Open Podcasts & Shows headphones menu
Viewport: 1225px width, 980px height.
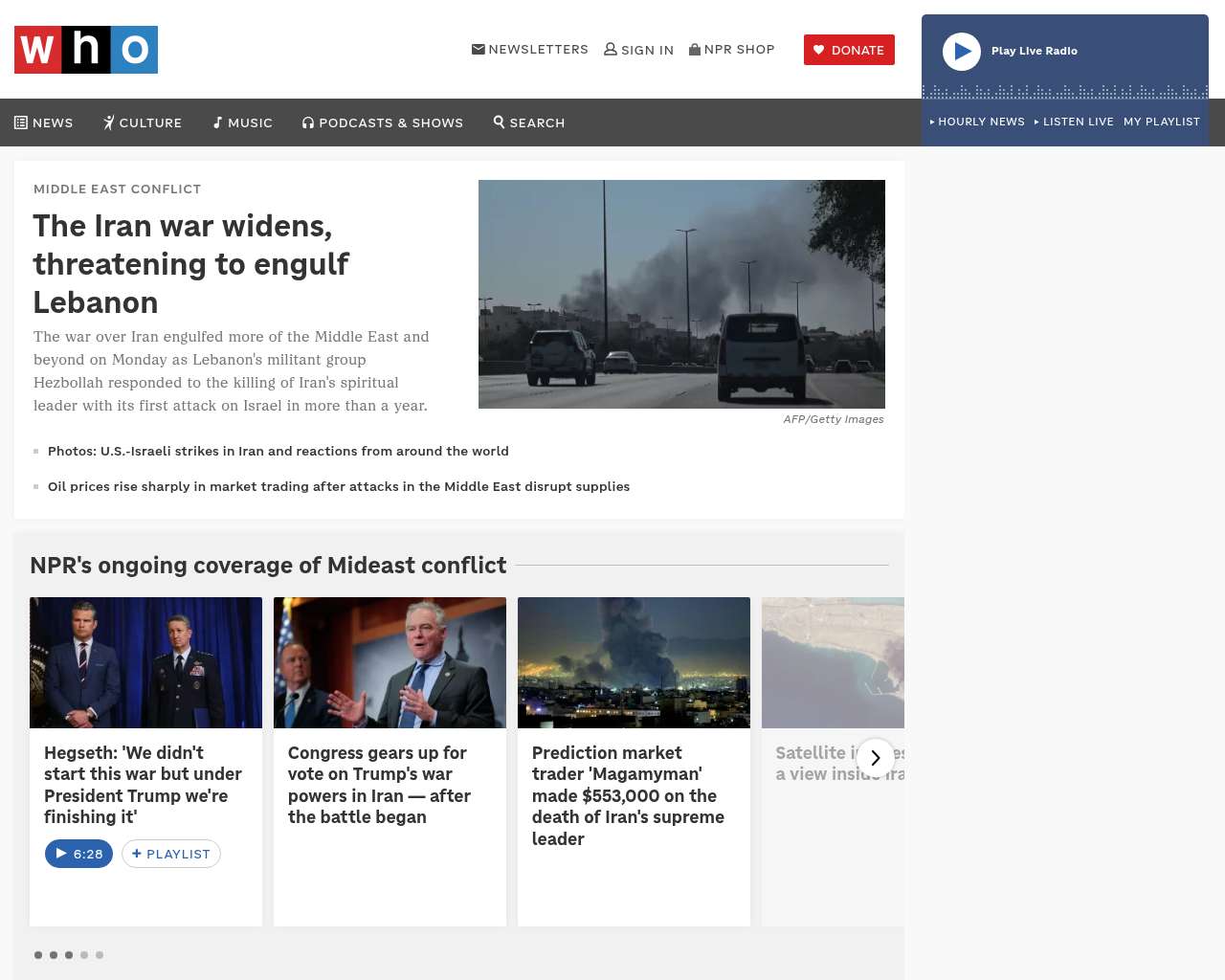pyautogui.click(x=383, y=122)
